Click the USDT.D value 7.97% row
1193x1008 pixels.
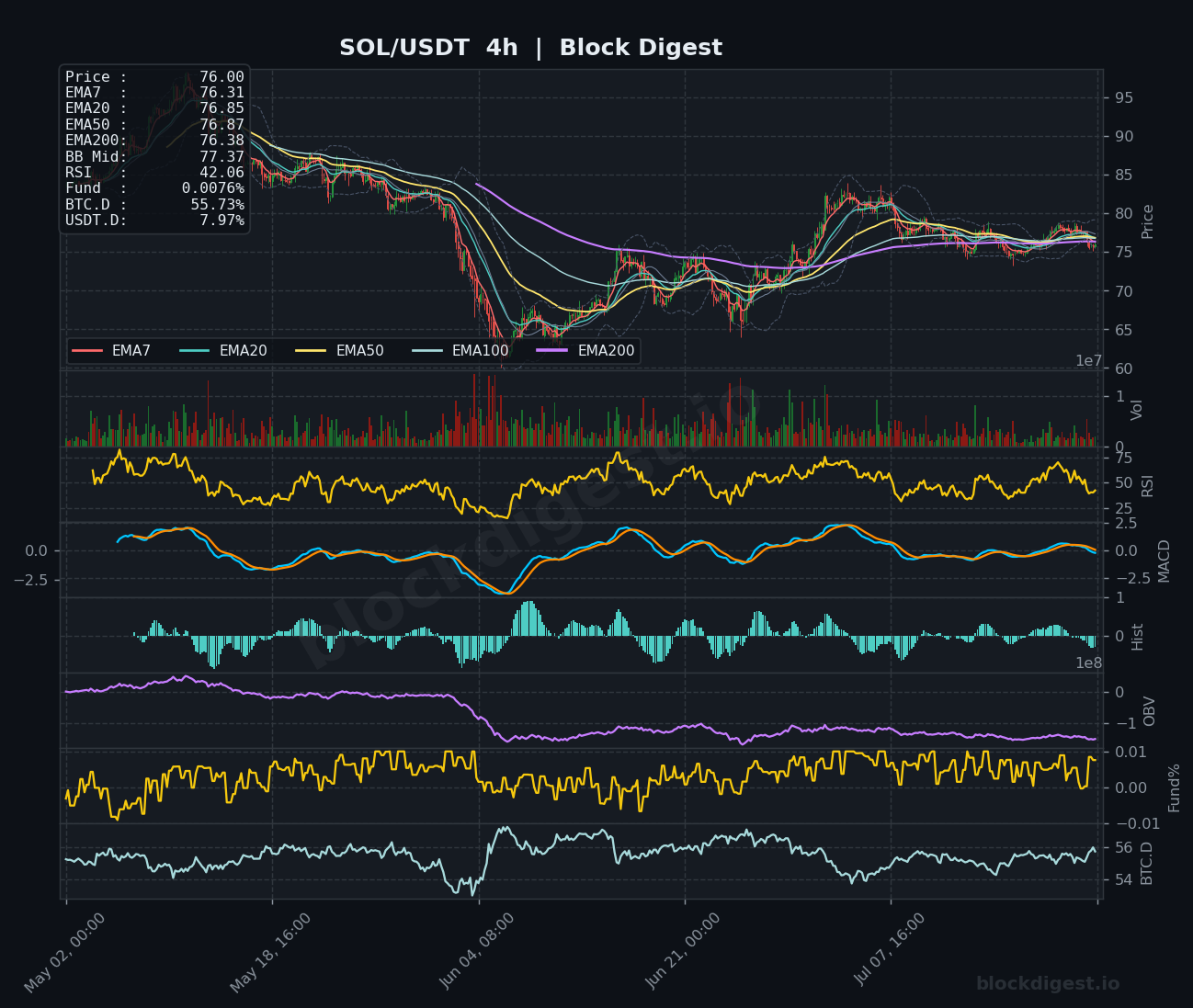pos(154,221)
